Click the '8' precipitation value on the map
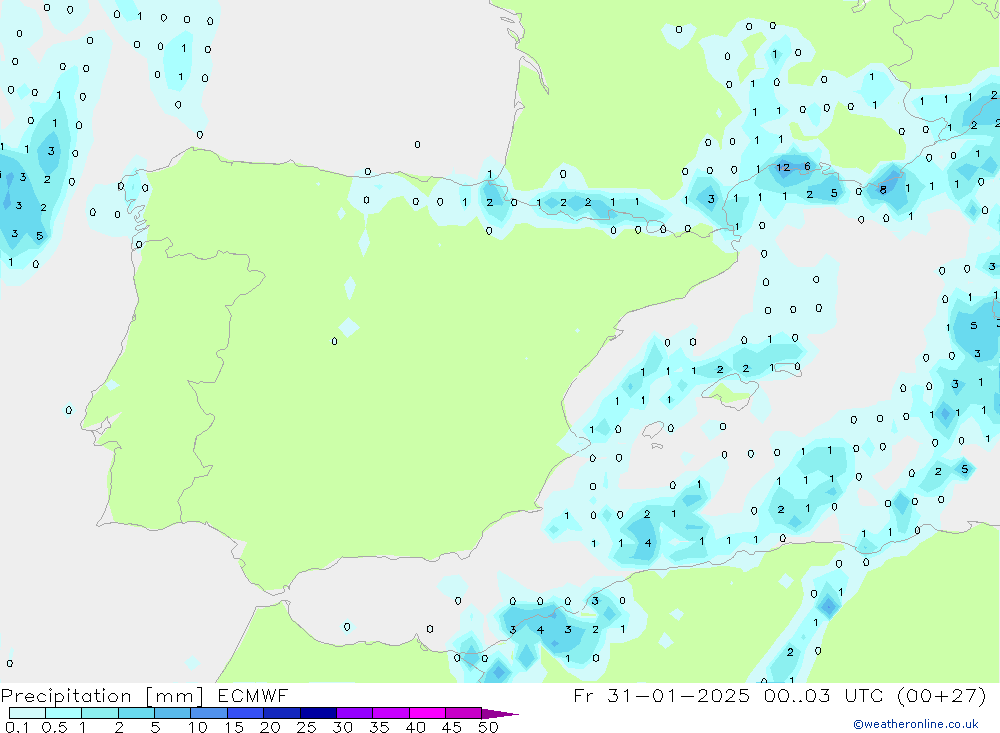The height and width of the screenshot is (733, 1000). coord(883,189)
